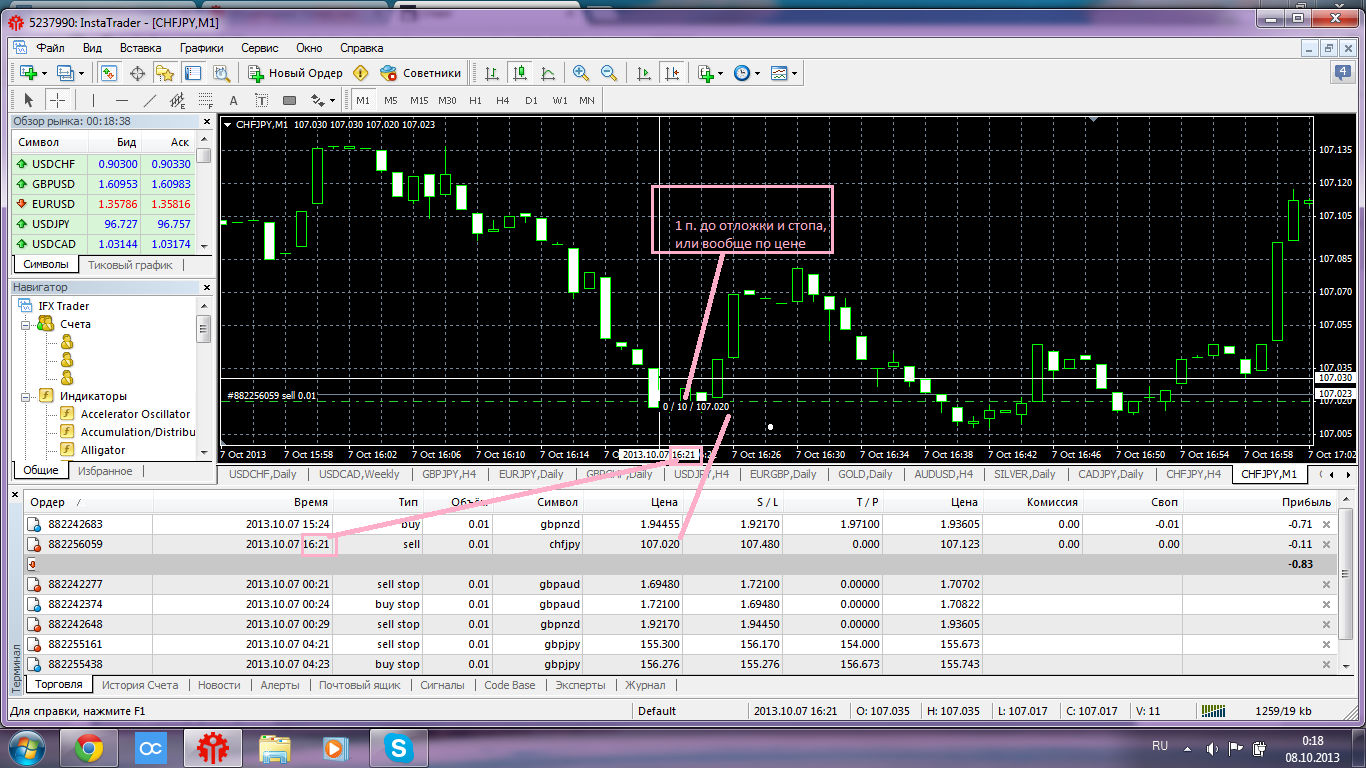Select the crosshair cursor tool
Image resolution: width=1366 pixels, height=768 pixels.
click(57, 100)
